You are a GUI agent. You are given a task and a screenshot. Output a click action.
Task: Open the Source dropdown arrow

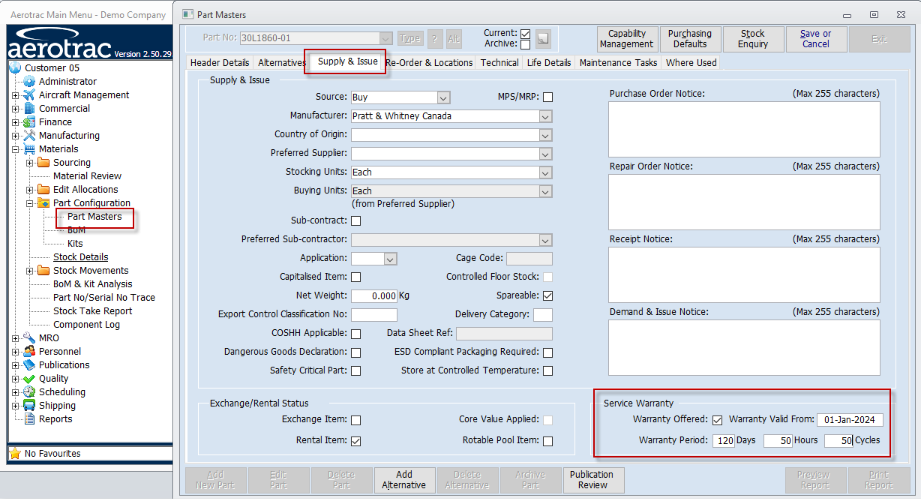coord(443,97)
